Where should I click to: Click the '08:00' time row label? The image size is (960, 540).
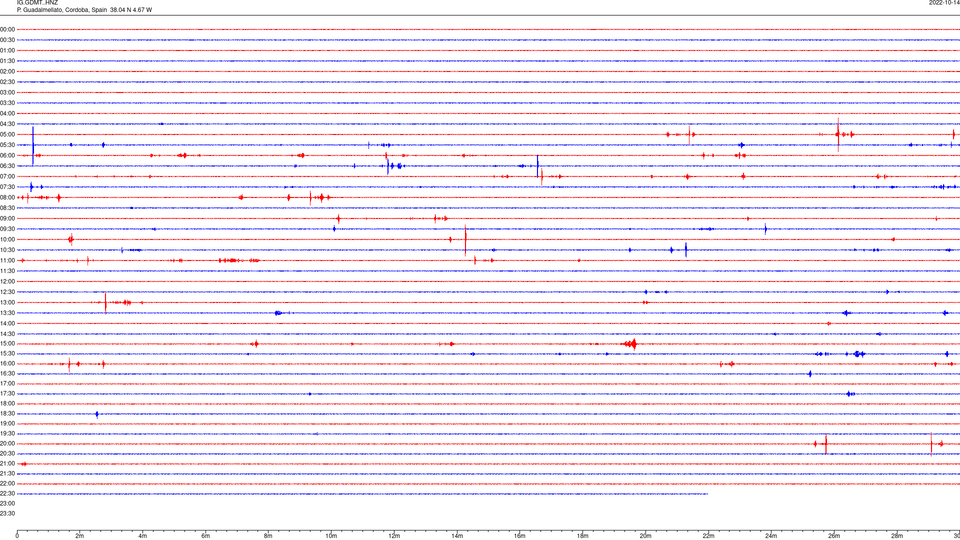pos(7,197)
